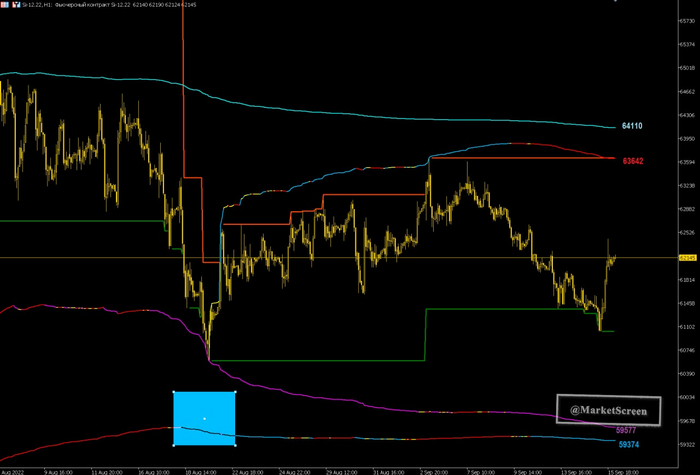Click the 65018 price scale value
700x475 pixels.
click(x=688, y=68)
